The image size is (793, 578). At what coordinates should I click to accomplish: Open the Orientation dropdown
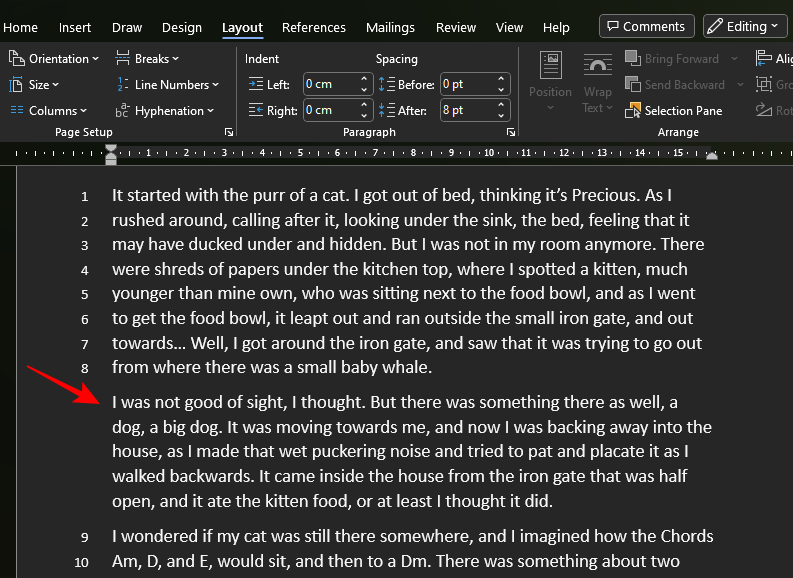click(x=53, y=59)
